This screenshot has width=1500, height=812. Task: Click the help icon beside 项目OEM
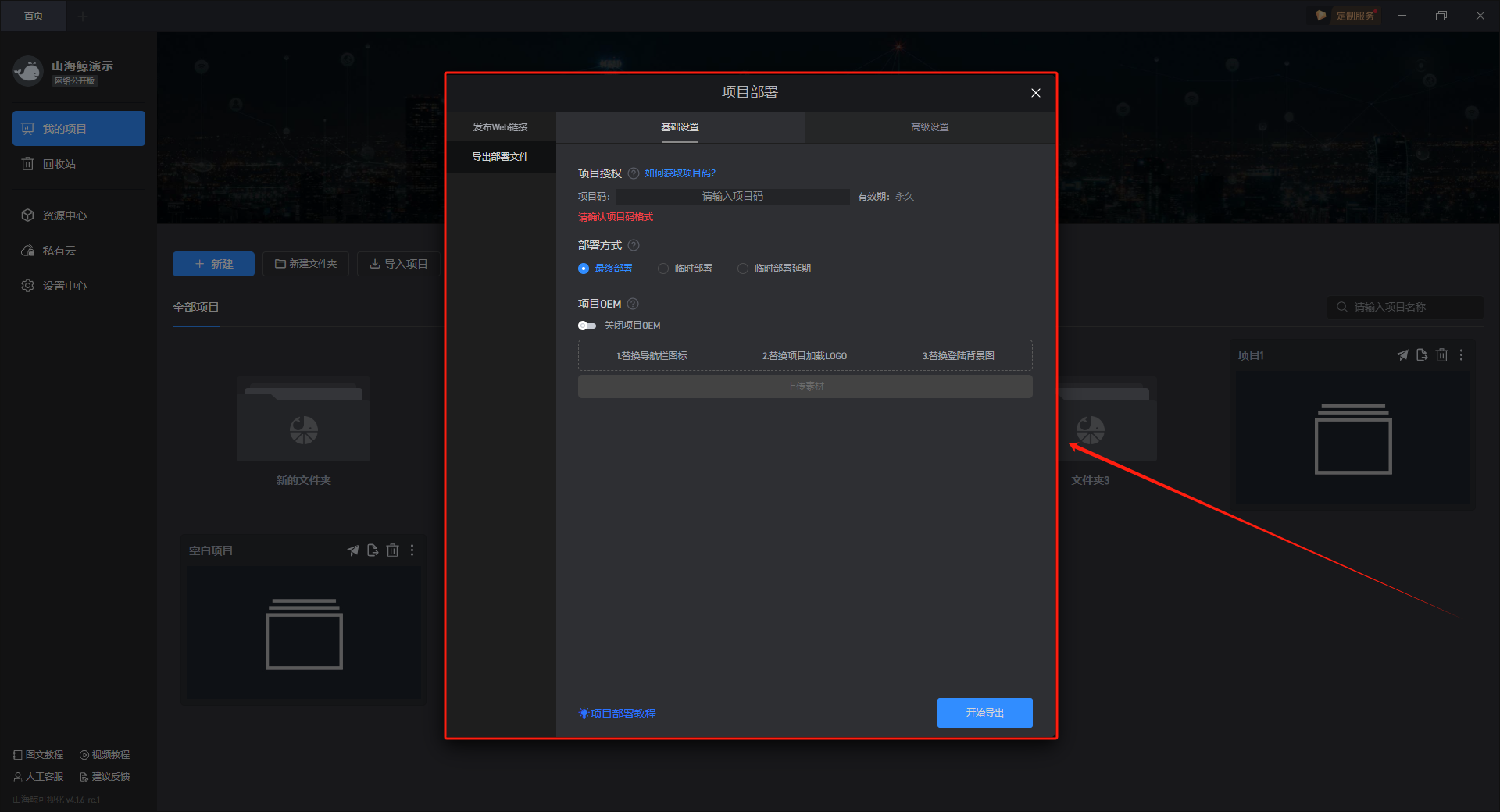click(633, 304)
